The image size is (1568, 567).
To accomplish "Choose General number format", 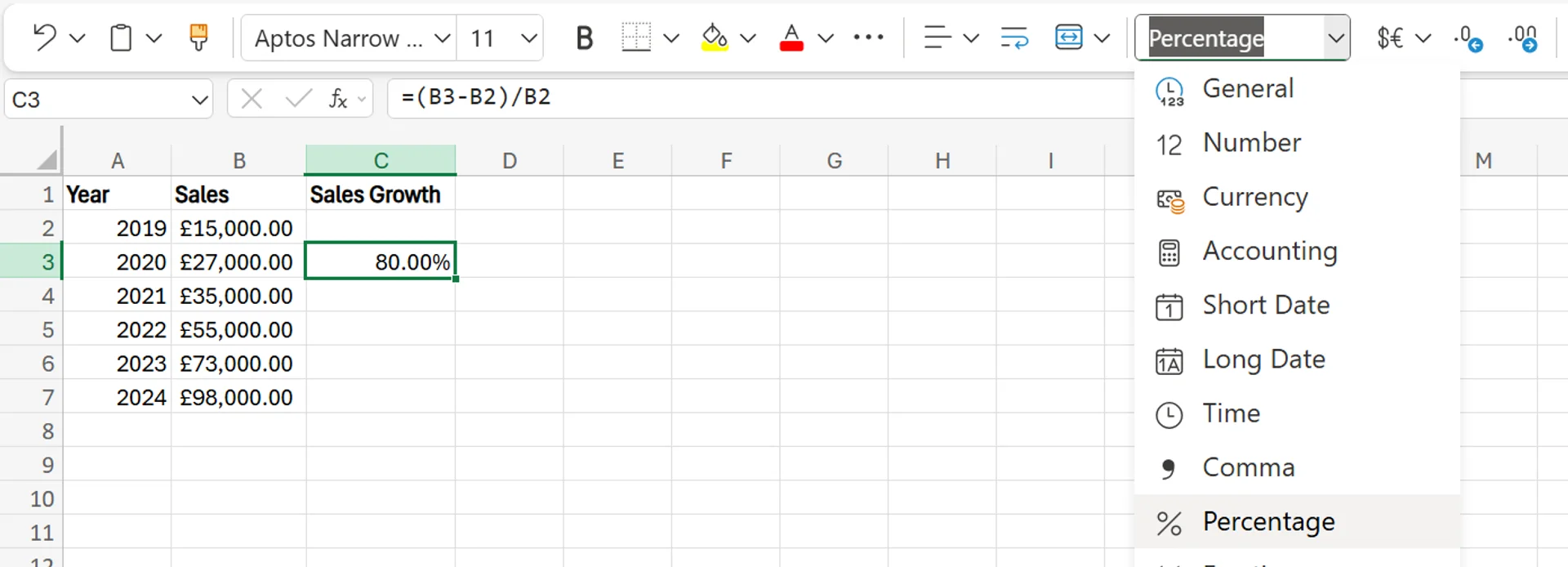I will coord(1297,89).
